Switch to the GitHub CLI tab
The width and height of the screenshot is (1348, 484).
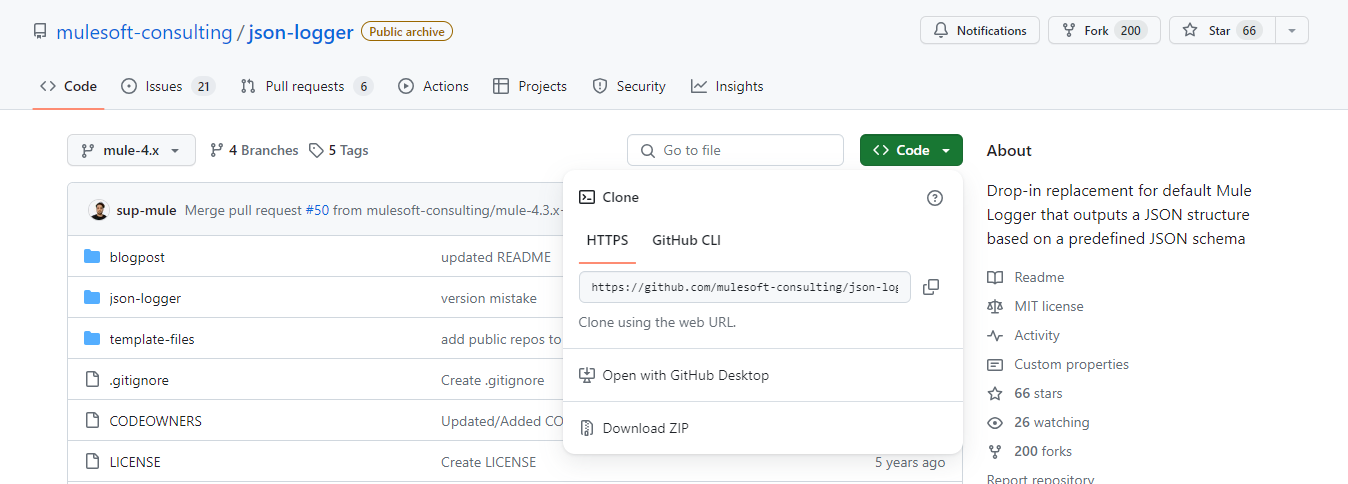(686, 240)
